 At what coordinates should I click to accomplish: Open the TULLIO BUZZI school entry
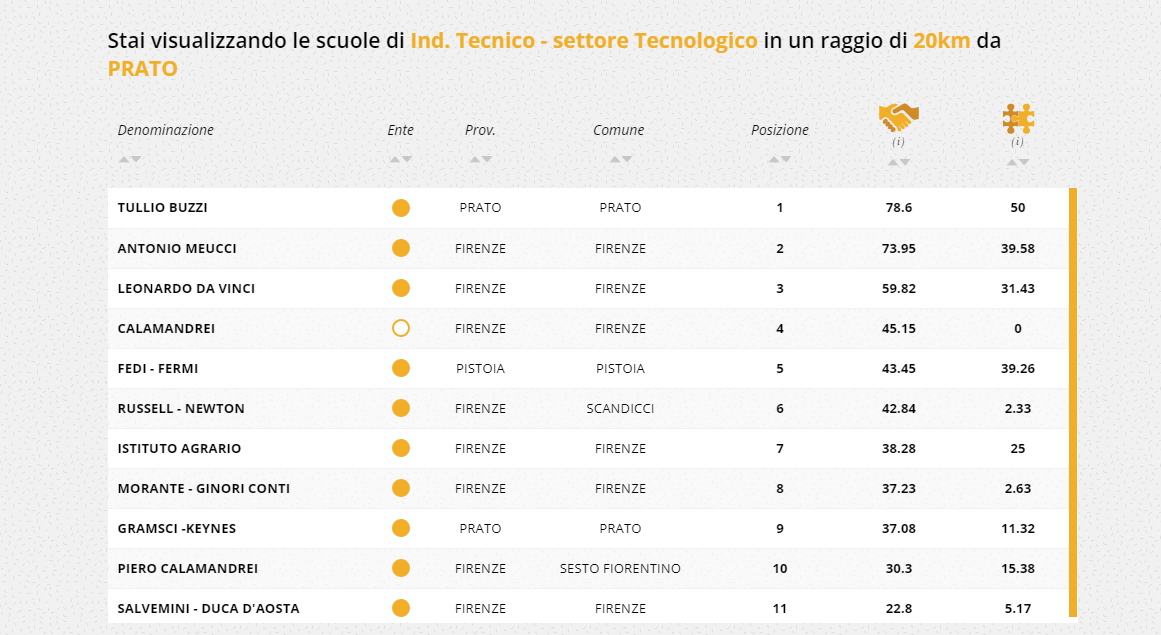point(163,208)
